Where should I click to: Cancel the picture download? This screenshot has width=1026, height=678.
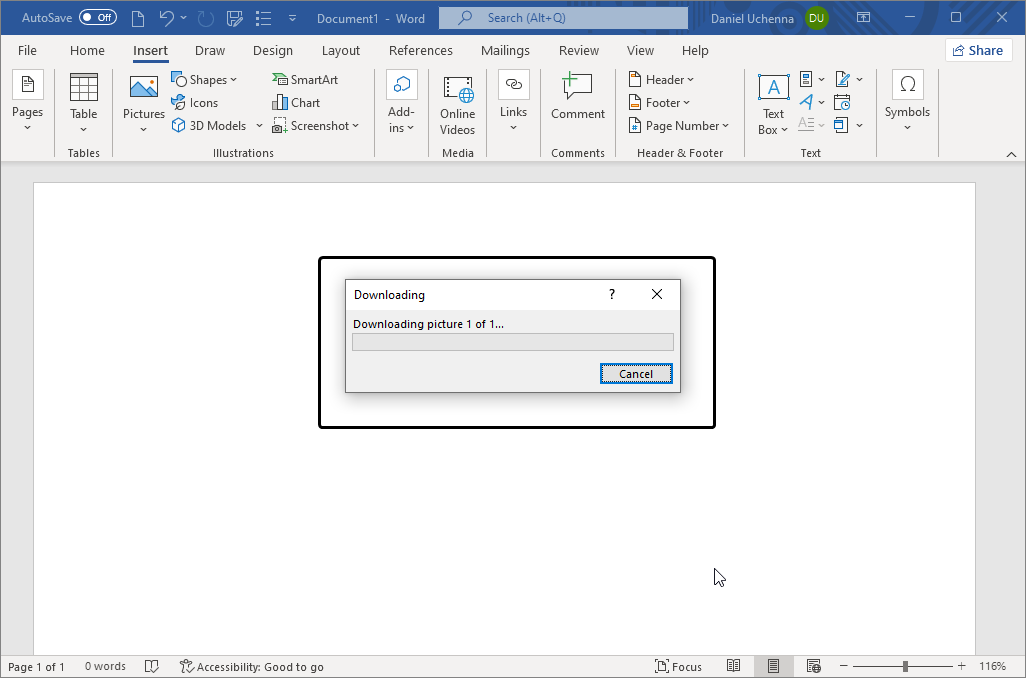[636, 374]
